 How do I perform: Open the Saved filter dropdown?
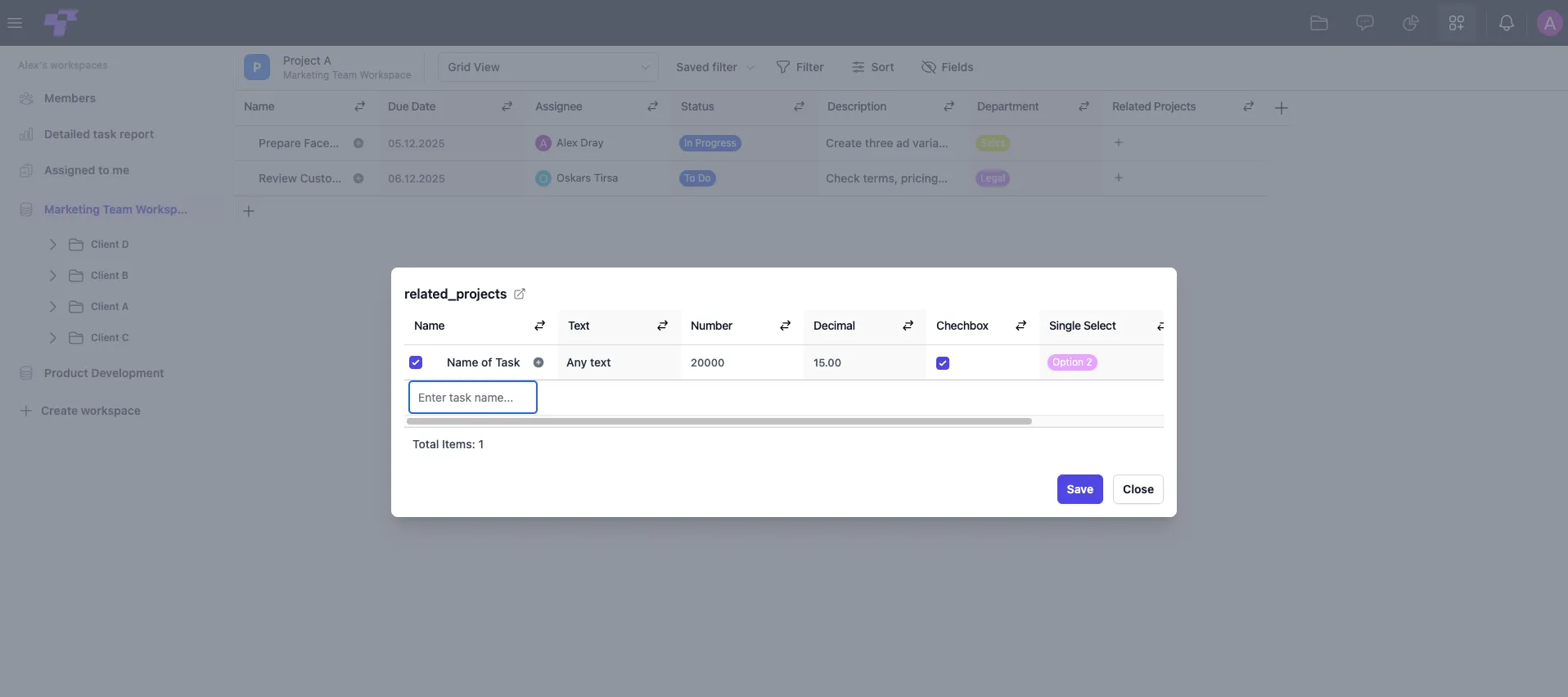(x=715, y=67)
